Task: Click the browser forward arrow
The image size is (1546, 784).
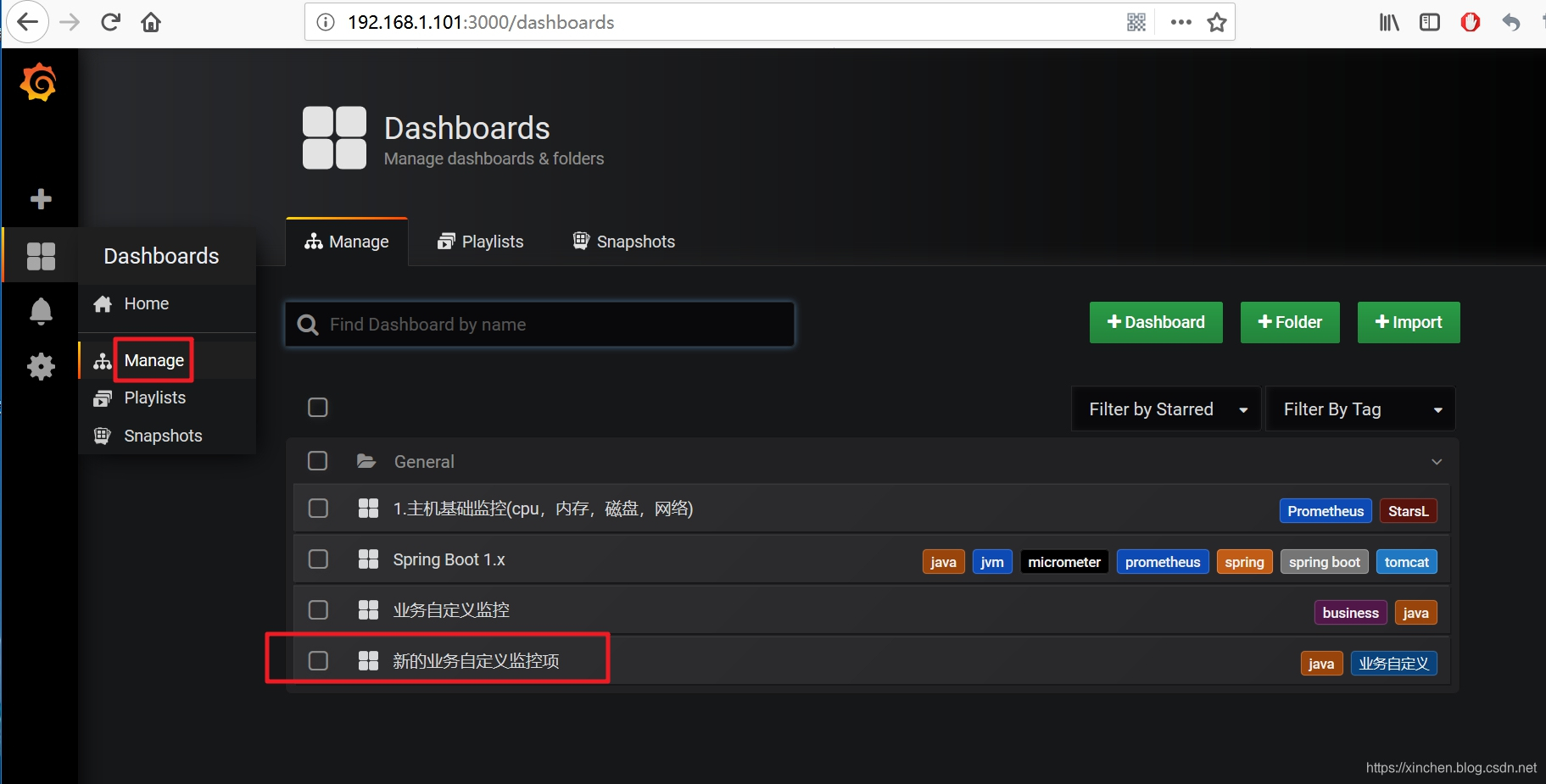Action: tap(70, 22)
